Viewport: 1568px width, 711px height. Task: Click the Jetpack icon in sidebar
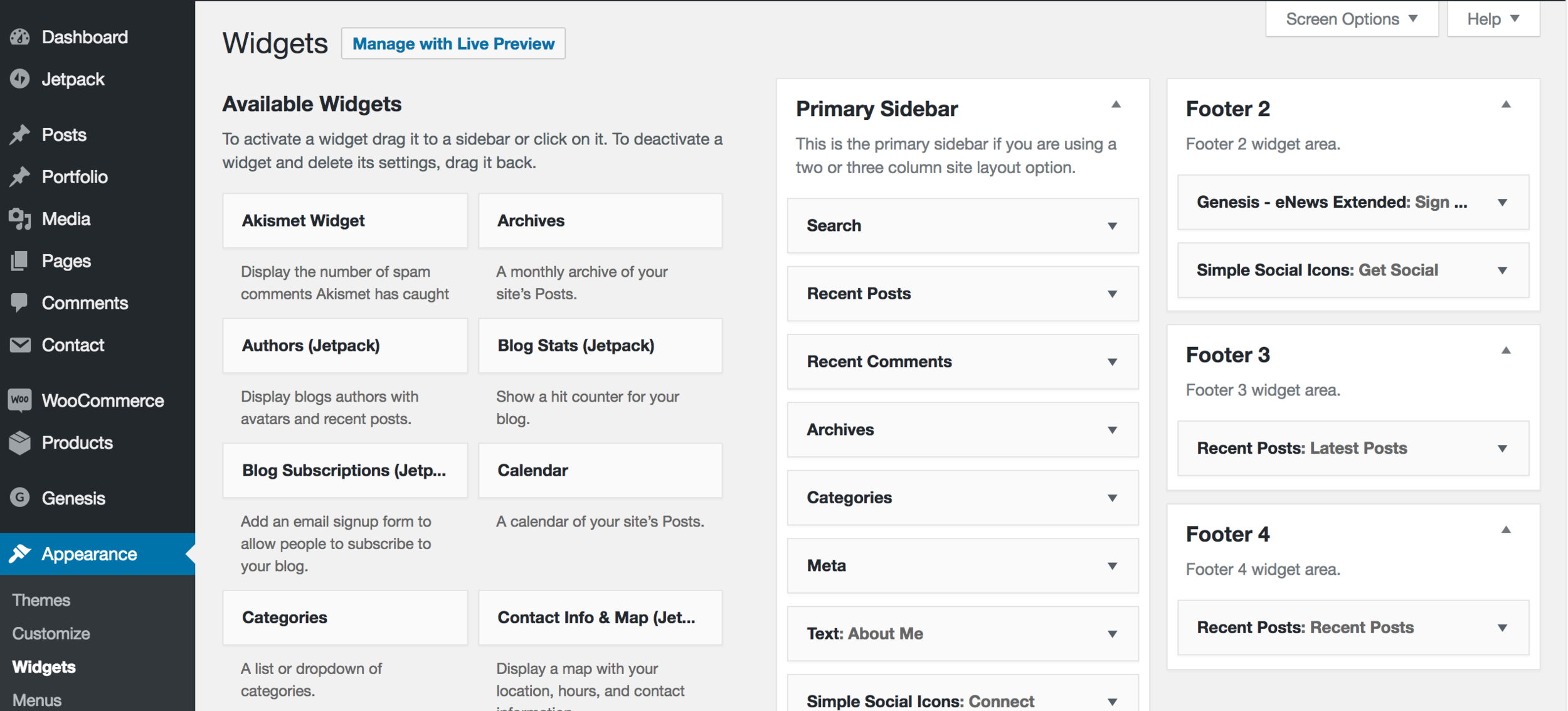coord(20,79)
